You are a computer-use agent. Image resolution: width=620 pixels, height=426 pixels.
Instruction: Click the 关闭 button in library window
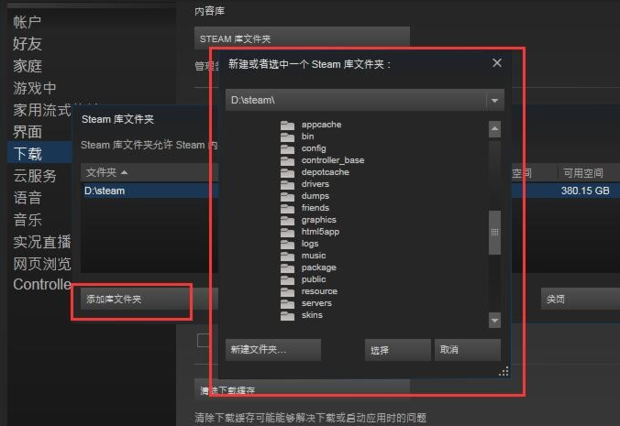(580, 299)
